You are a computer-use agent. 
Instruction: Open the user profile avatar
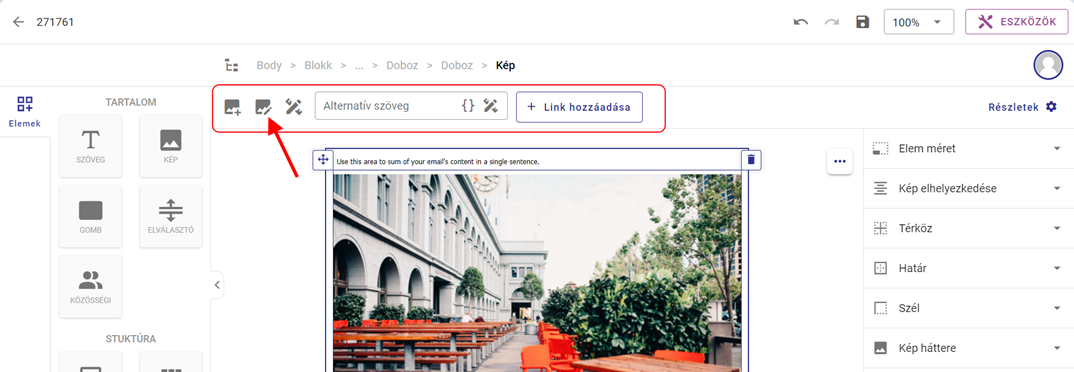pyautogui.click(x=1048, y=66)
